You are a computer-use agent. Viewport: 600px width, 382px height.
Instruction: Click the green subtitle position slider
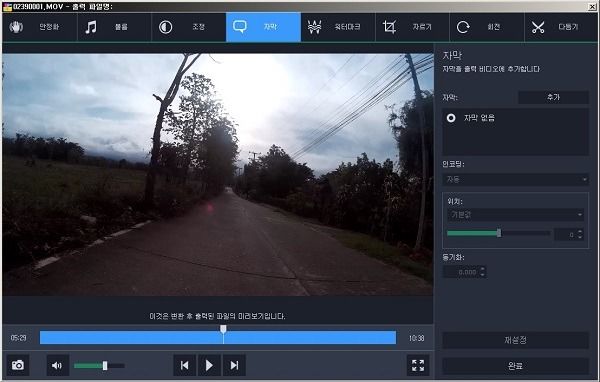coord(498,233)
